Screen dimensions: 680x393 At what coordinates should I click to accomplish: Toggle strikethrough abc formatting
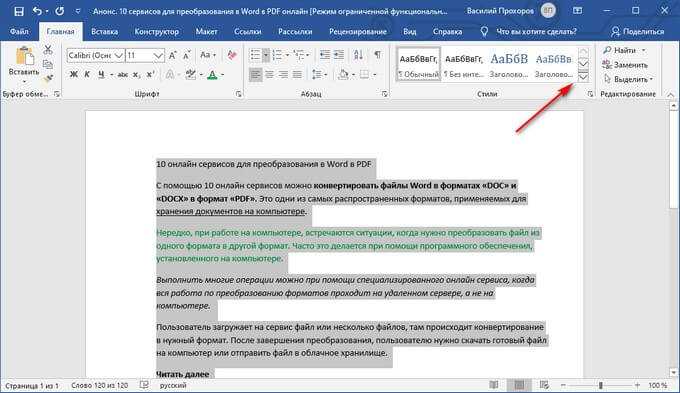click(123, 75)
